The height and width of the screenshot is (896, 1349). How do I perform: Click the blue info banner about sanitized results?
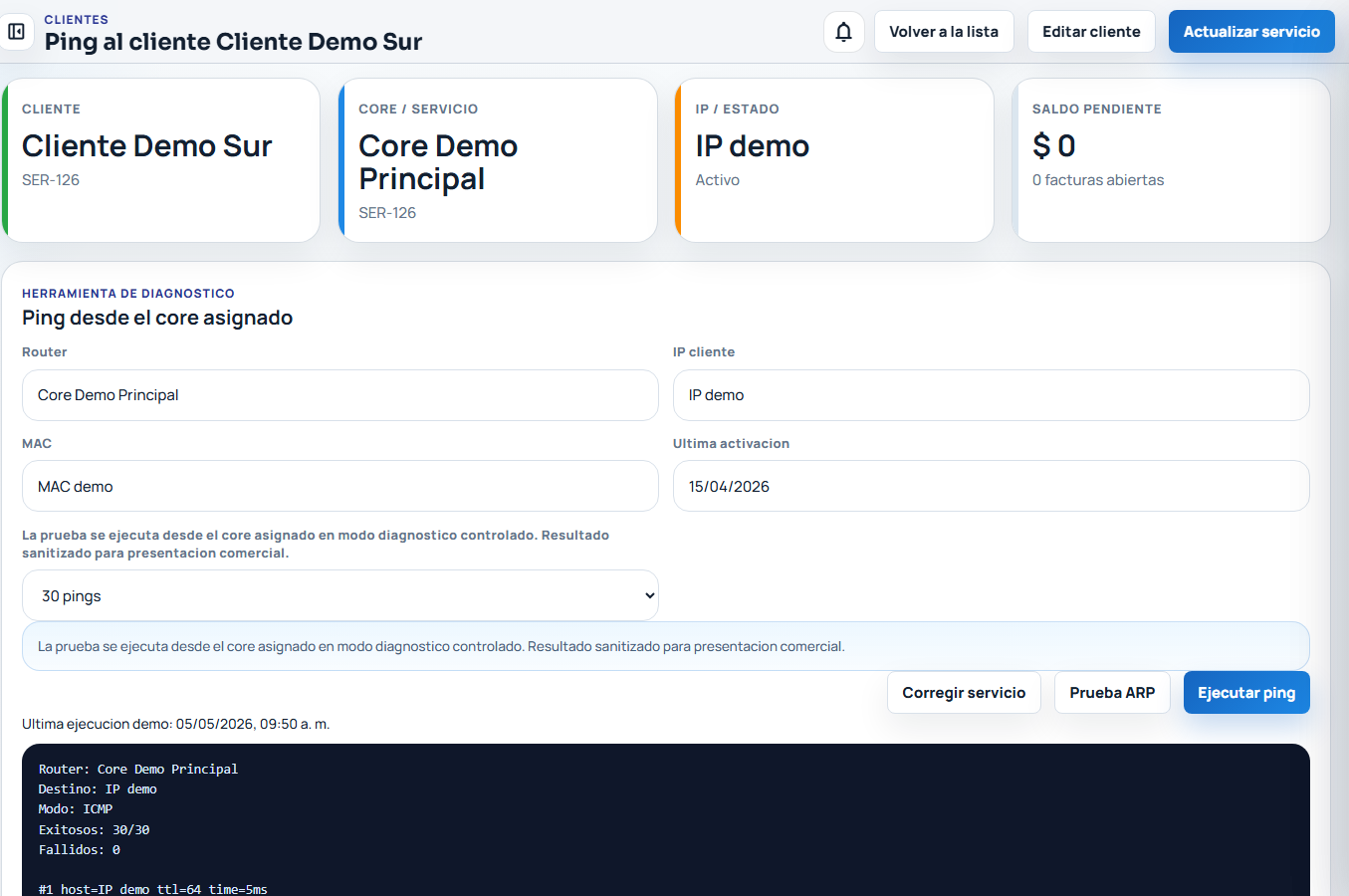[666, 646]
